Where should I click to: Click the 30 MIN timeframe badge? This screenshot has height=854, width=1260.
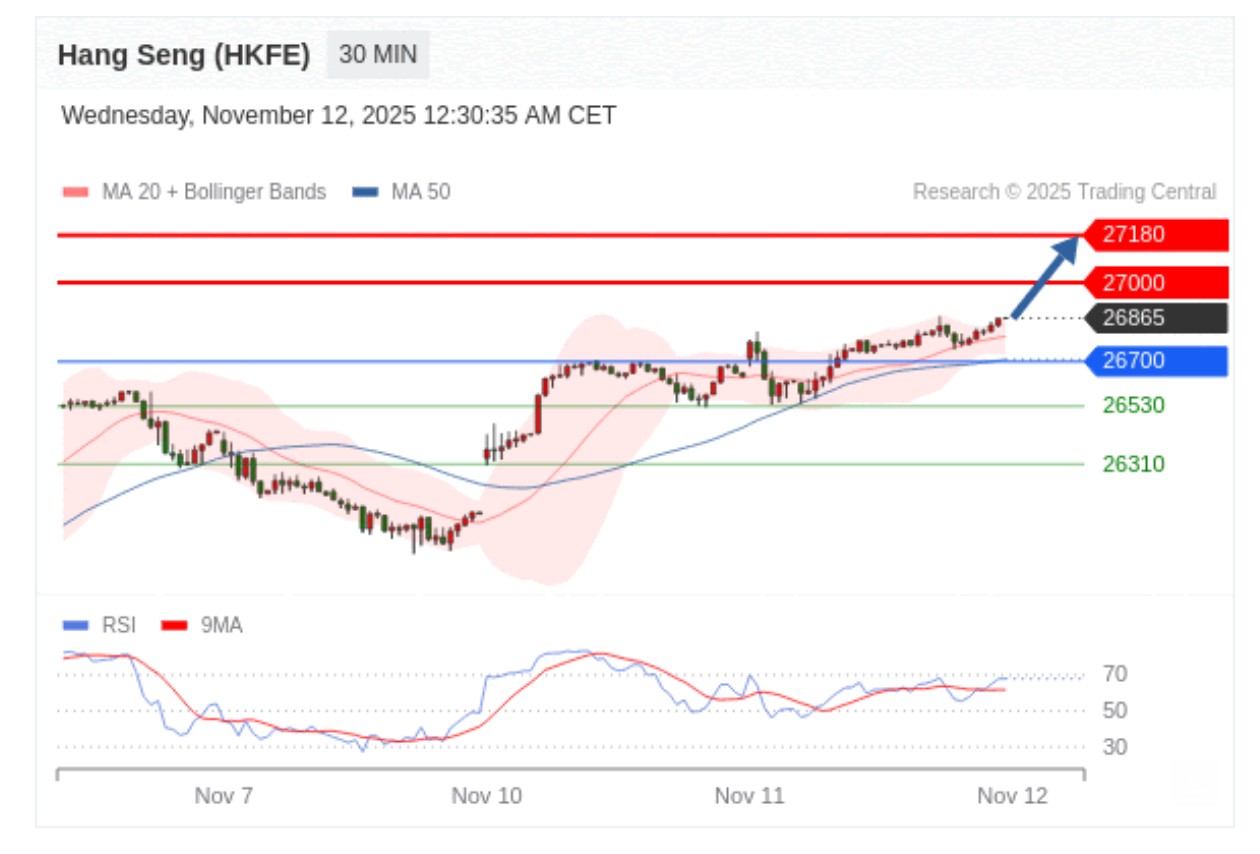tap(377, 55)
